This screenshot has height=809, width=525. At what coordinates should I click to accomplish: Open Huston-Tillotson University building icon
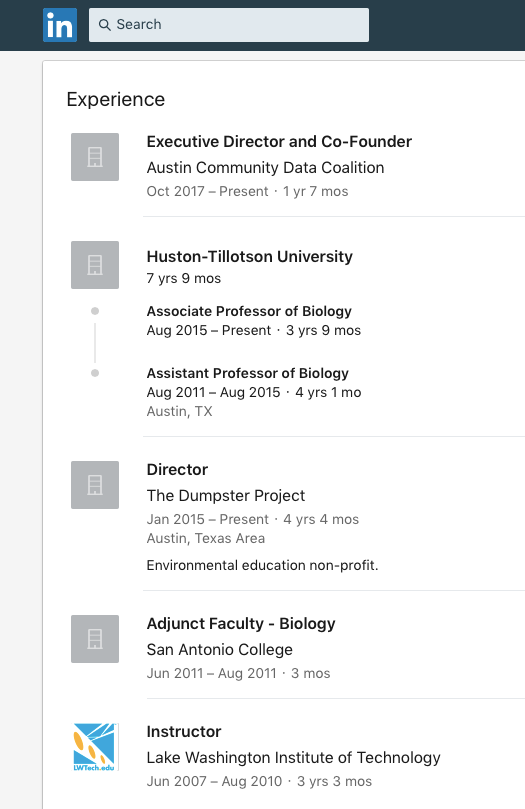[x=95, y=265]
